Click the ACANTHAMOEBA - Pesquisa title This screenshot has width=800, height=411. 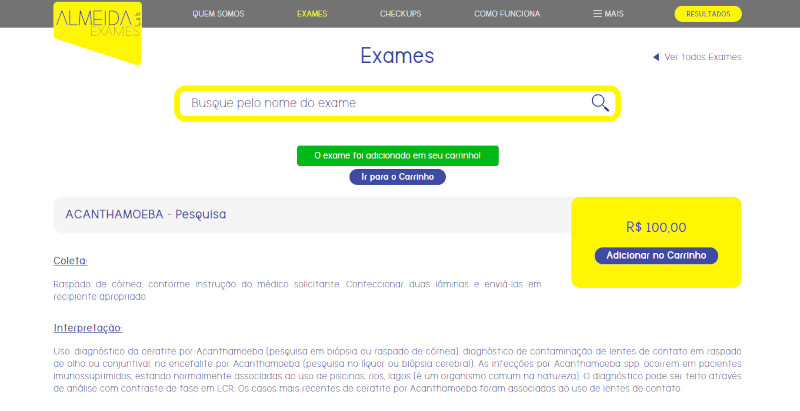pyautogui.click(x=146, y=214)
